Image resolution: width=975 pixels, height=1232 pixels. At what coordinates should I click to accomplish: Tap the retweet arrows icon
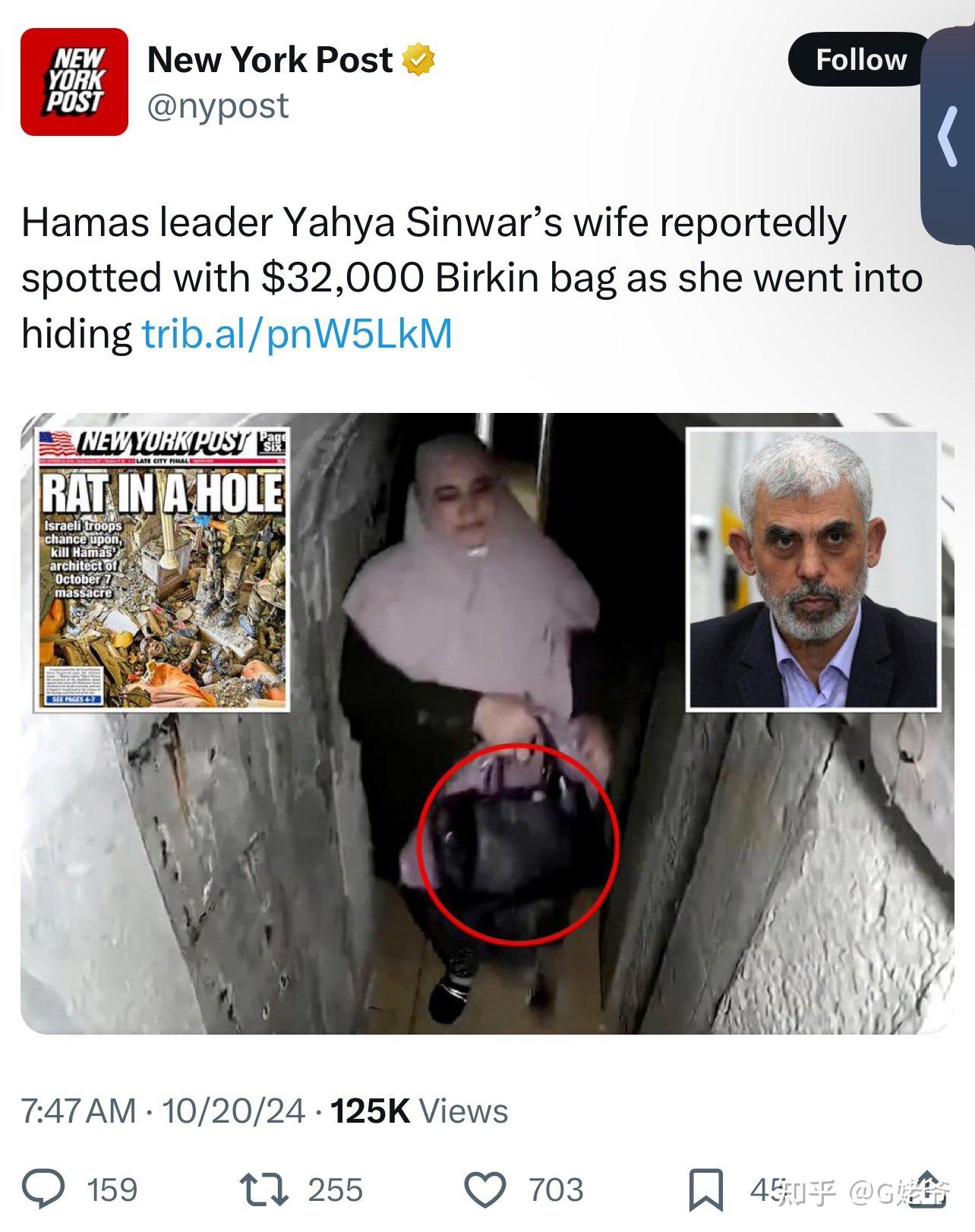pos(263,1189)
